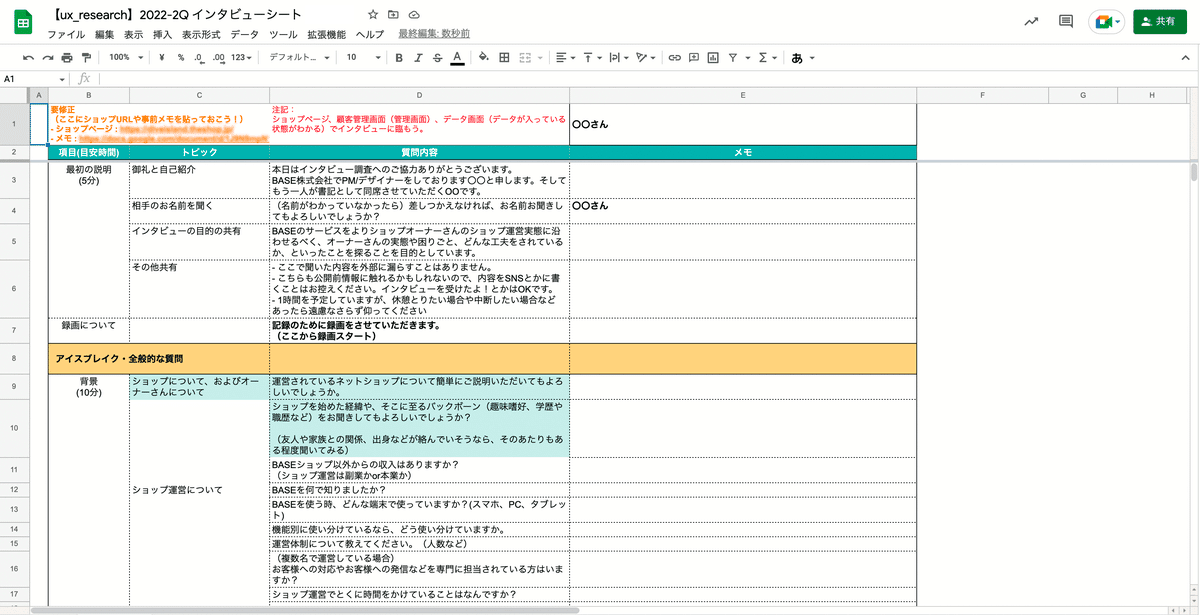Increase decimal places button

click(219, 58)
